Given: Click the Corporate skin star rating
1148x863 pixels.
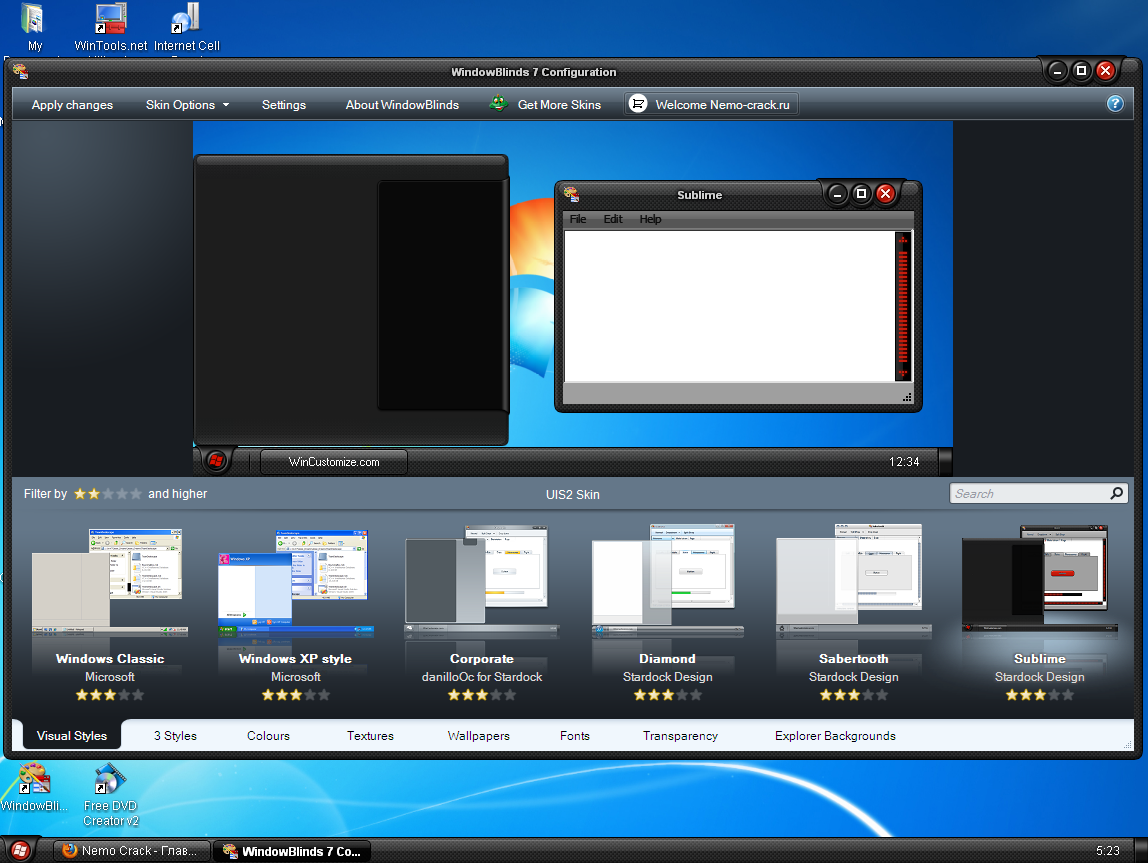Looking at the screenshot, I should (482, 695).
